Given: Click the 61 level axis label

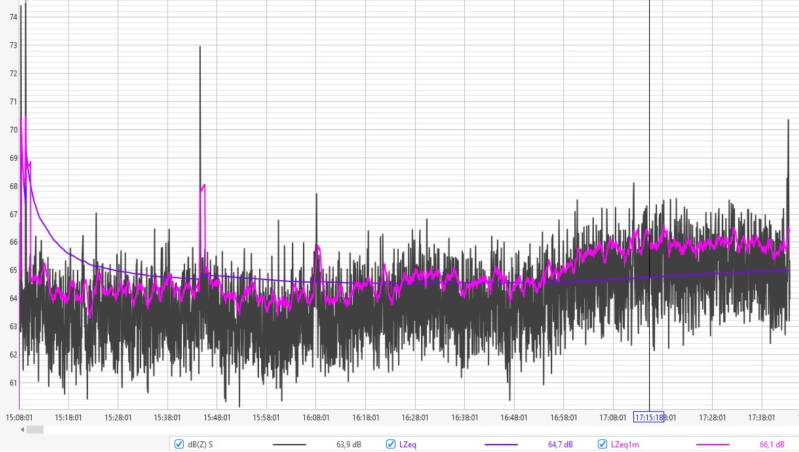Looking at the screenshot, I should click(13, 383).
